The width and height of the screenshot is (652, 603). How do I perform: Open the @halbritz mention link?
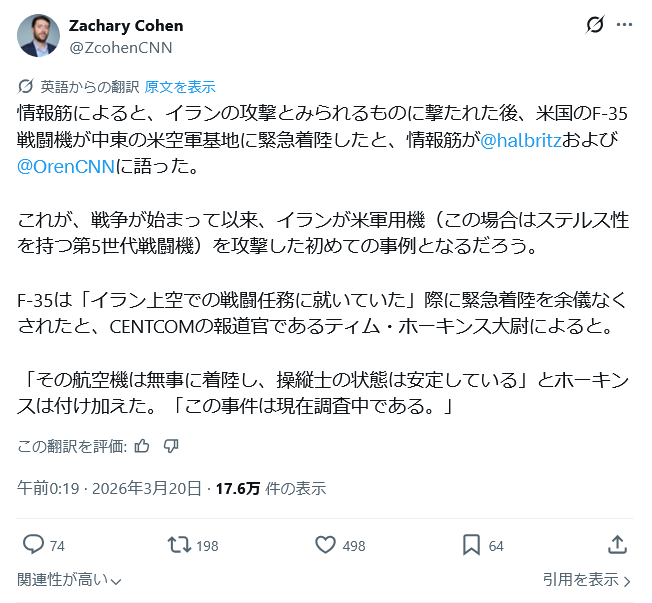[522, 141]
